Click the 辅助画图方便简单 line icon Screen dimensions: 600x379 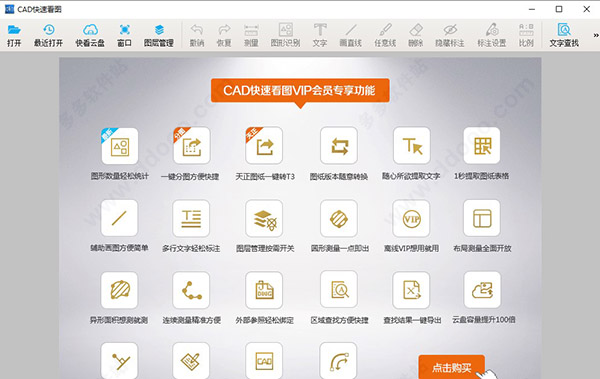pyautogui.click(x=119, y=218)
